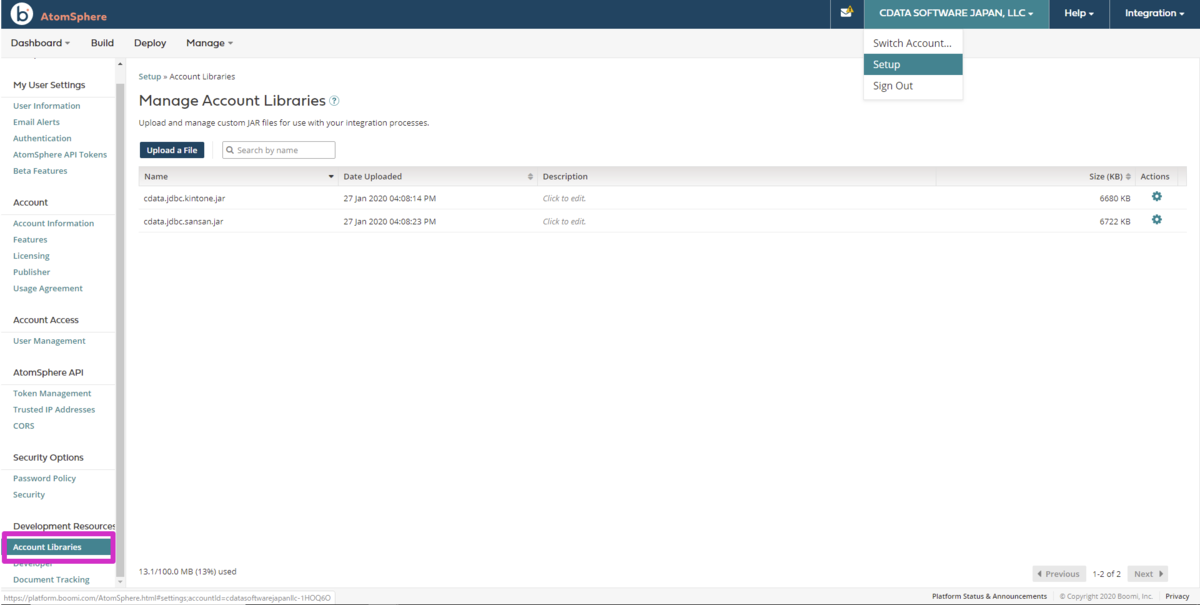The width and height of the screenshot is (1200, 605).
Task: Open help icon beside Manage Account Libraries
Action: pyautogui.click(x=335, y=101)
